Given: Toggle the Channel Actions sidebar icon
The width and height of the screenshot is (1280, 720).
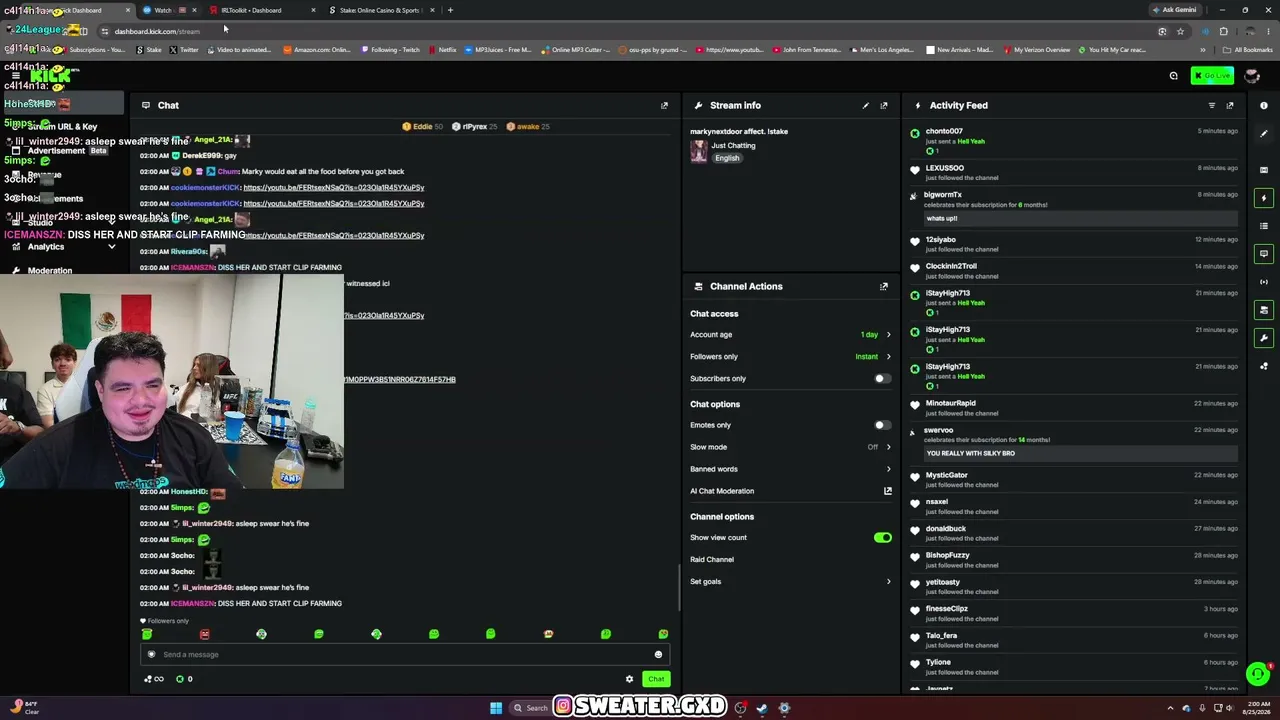Looking at the screenshot, I should (1264, 310).
